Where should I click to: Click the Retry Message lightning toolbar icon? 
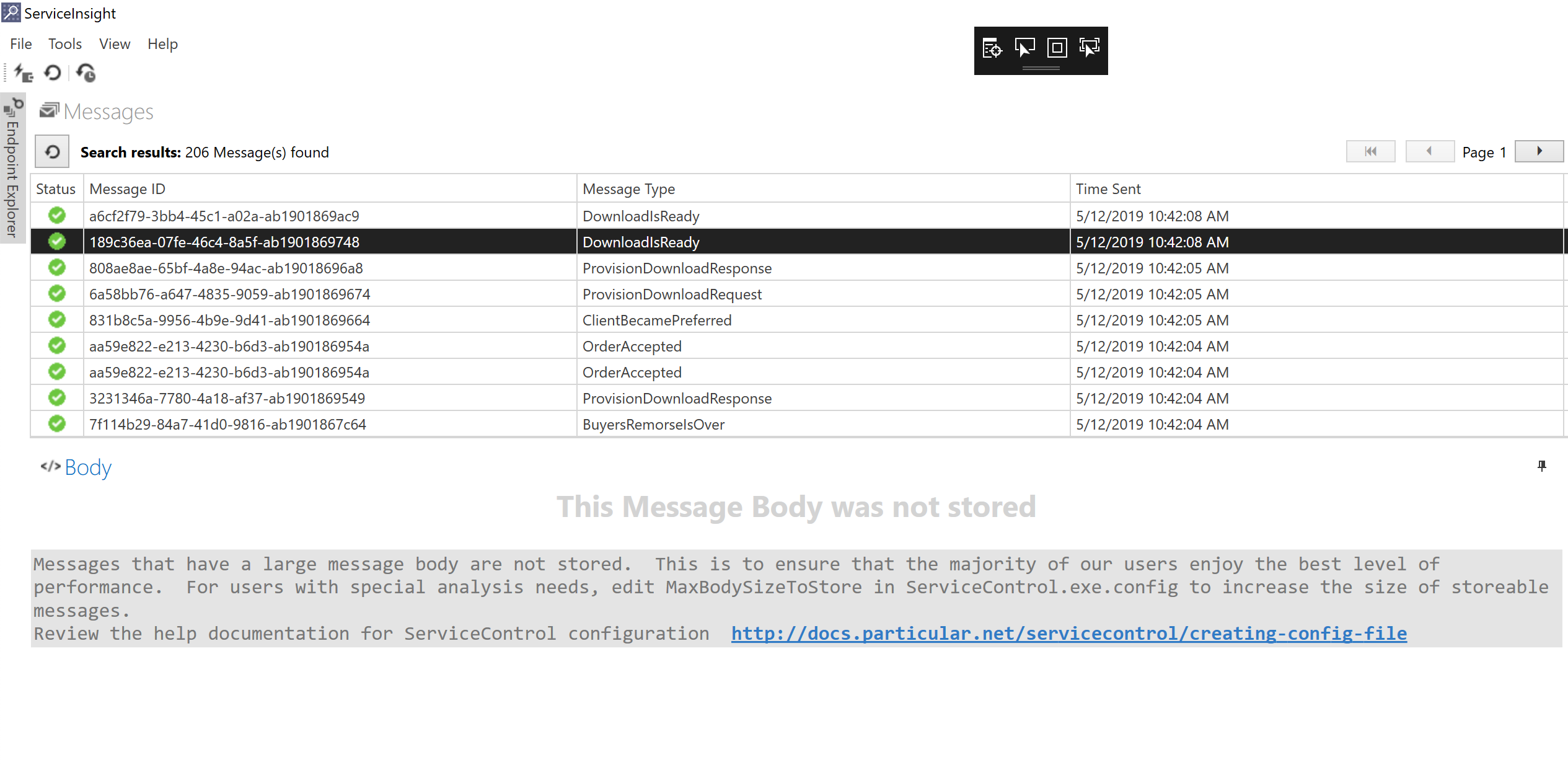point(22,73)
